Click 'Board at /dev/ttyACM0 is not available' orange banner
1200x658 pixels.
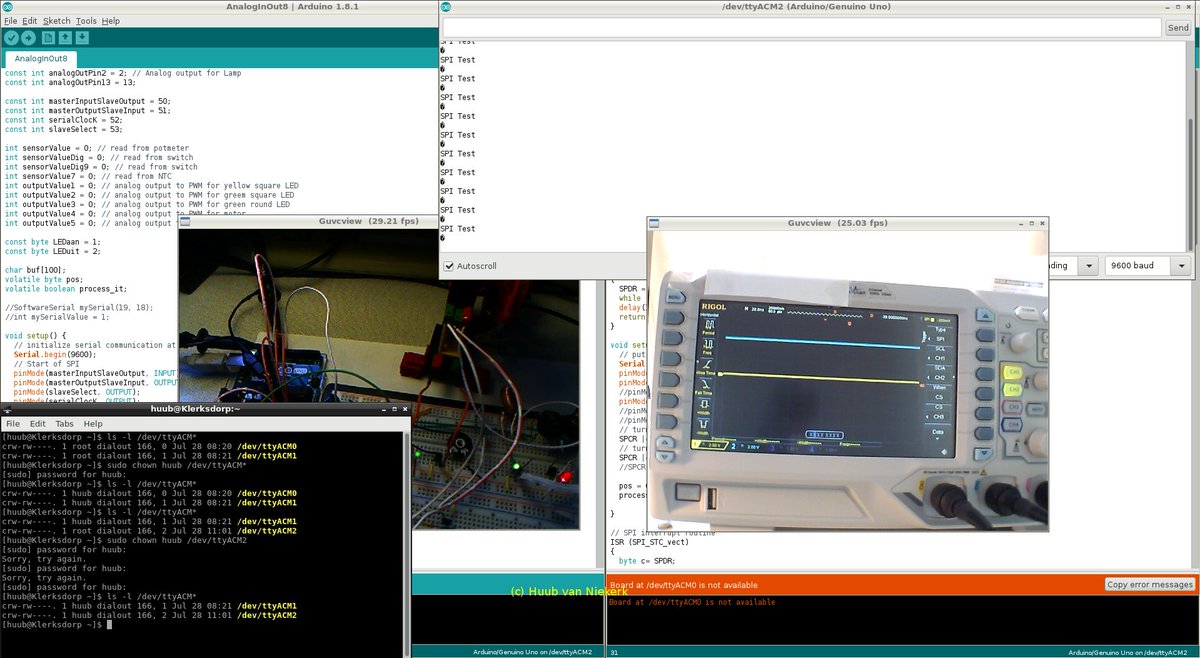(x=684, y=585)
